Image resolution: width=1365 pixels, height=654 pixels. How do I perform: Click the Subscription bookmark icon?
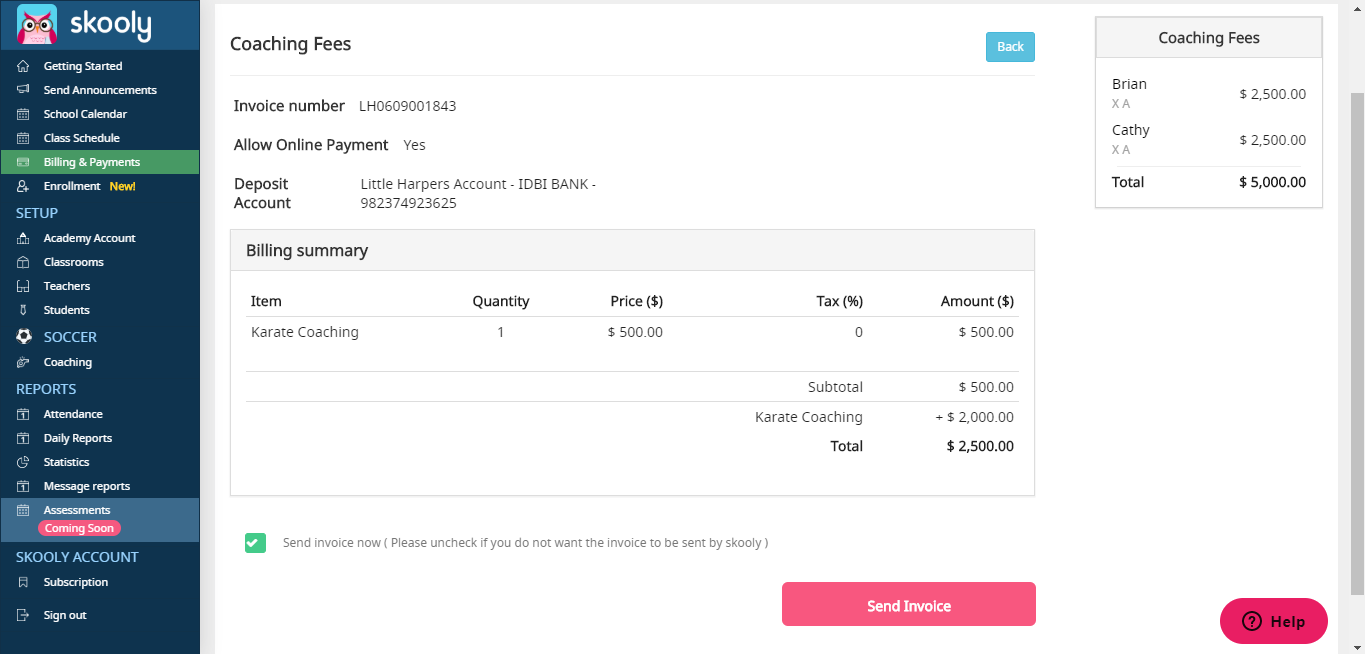coord(23,582)
